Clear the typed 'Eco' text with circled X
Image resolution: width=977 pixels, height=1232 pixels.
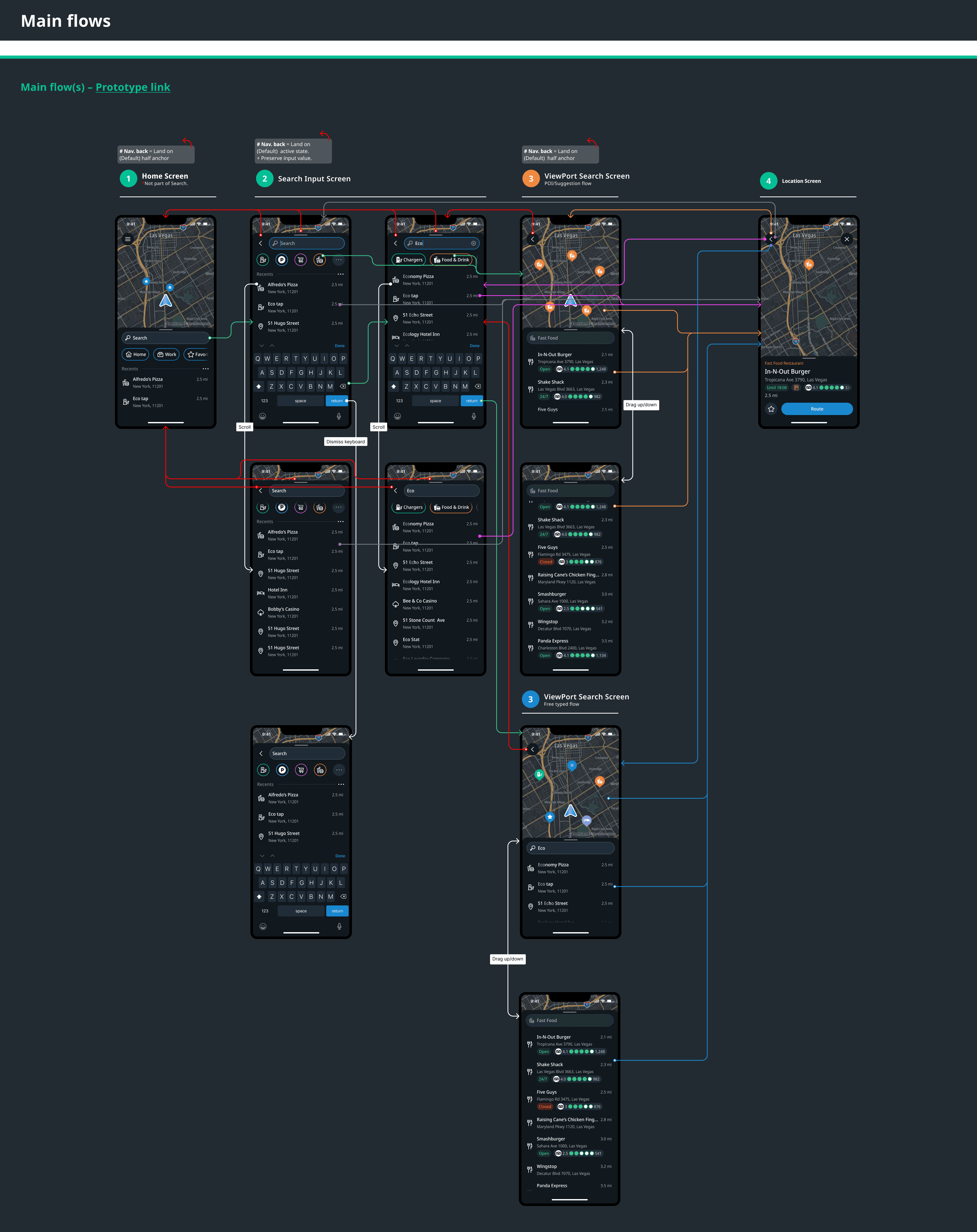[x=473, y=244]
